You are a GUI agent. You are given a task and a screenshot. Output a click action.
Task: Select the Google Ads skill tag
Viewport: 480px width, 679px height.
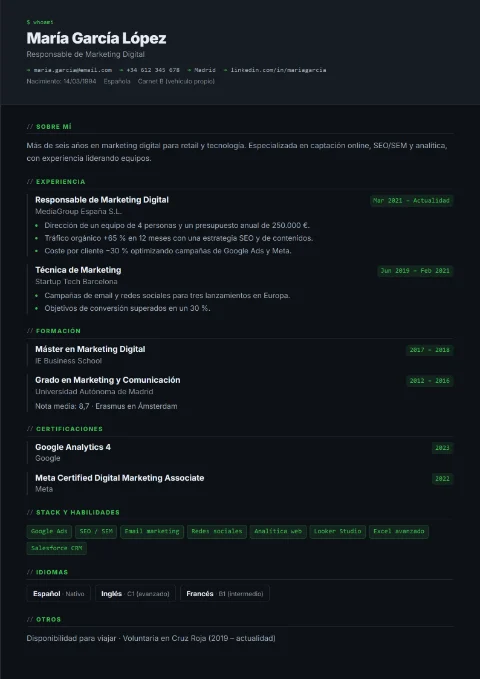tap(49, 532)
